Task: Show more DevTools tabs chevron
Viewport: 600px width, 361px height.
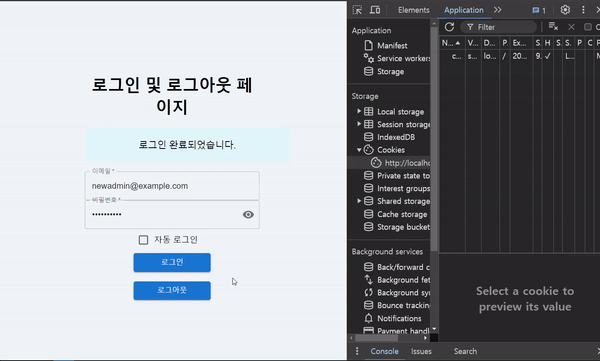Action: [497, 10]
